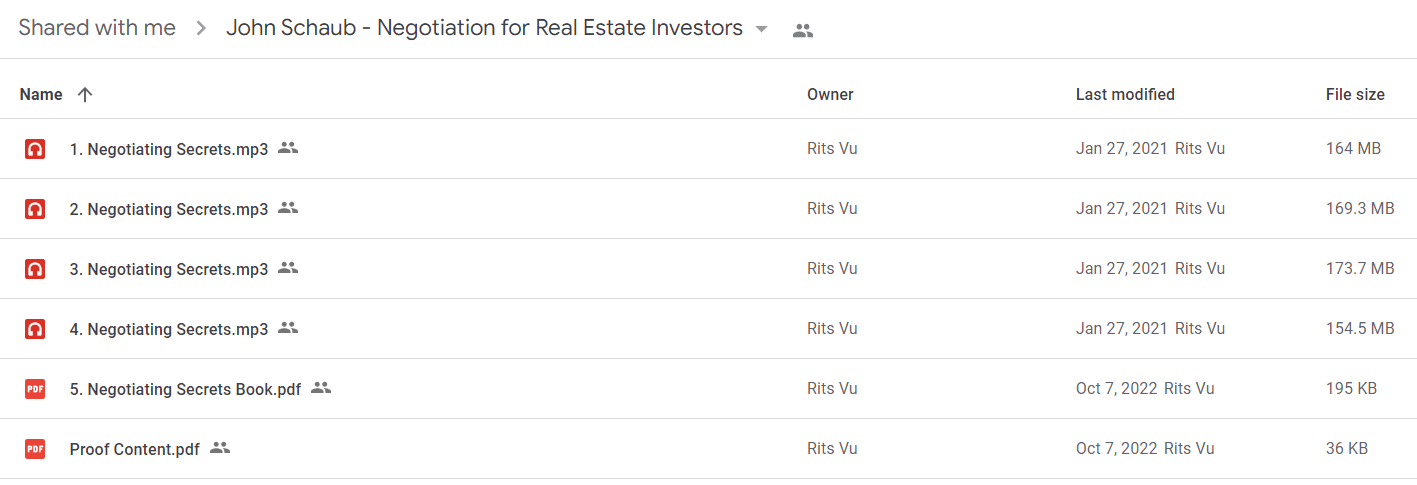Click Last modified column header
The width and height of the screenshot is (1417, 485).
click(1125, 94)
